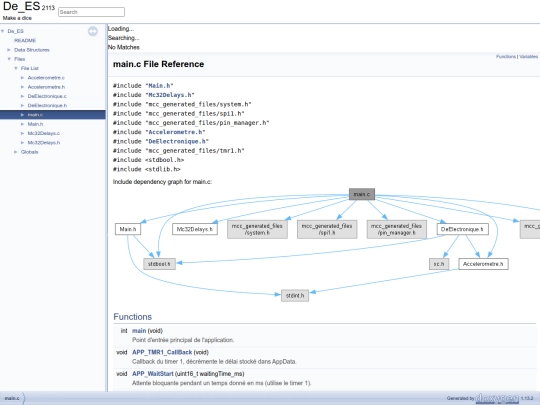Follow the DeElectronique.h include link

pos(177,141)
